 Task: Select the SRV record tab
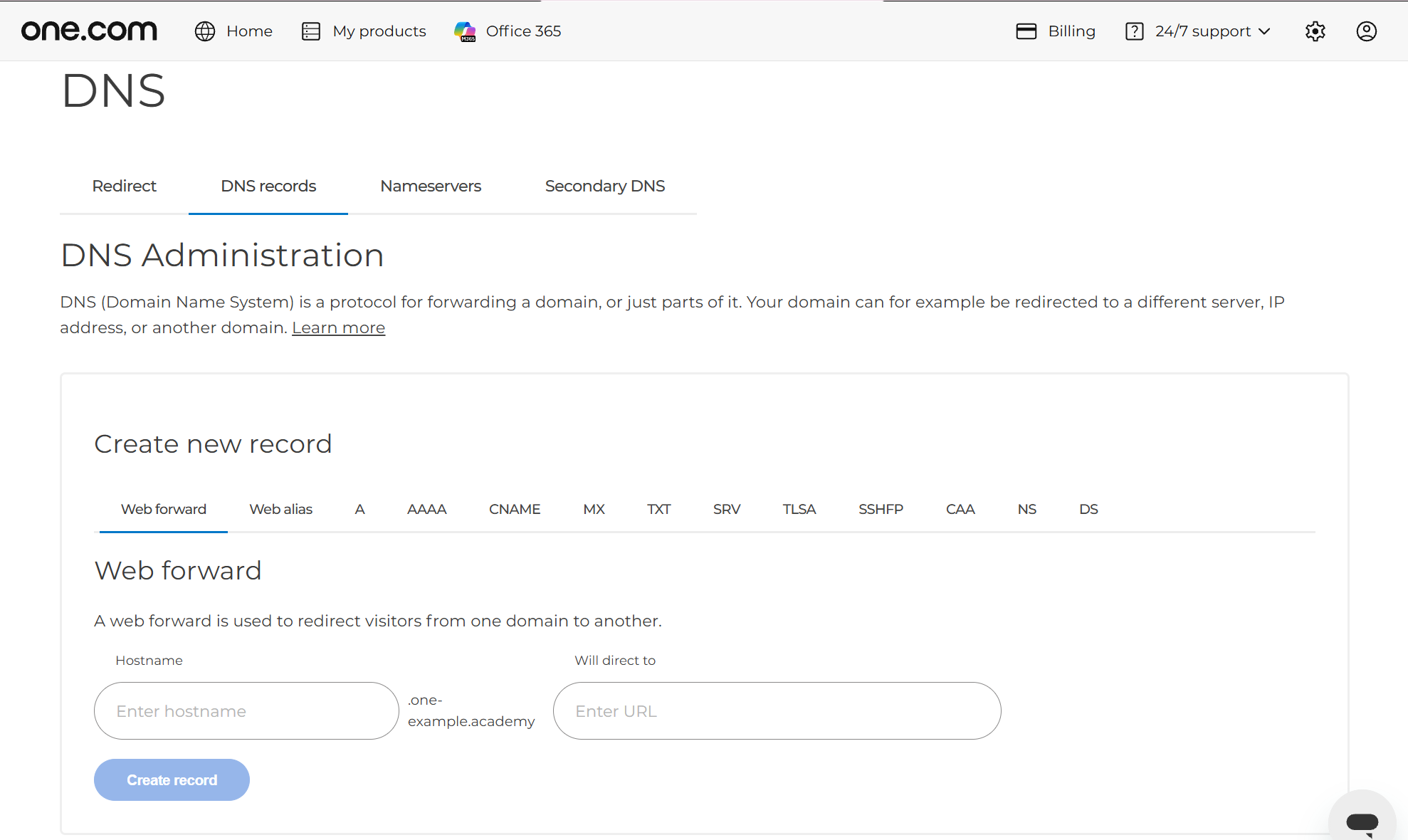[727, 509]
